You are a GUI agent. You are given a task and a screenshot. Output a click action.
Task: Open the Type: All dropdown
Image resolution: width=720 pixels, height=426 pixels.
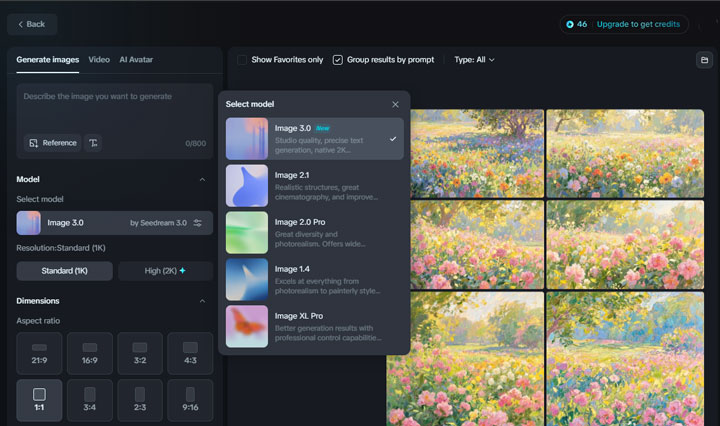(474, 60)
